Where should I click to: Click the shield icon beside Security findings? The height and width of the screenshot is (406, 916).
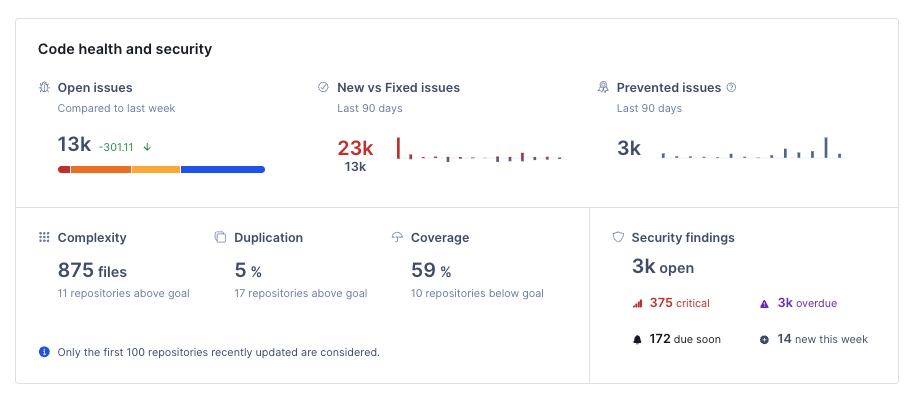tap(618, 238)
